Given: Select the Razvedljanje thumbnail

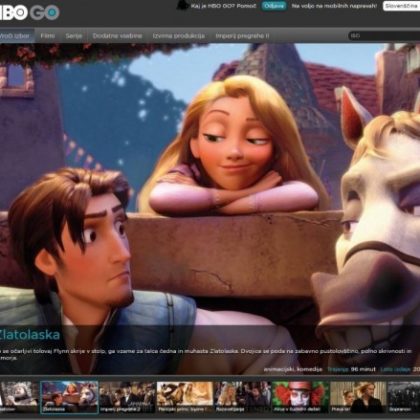Looking at the screenshot, I should coord(242,397).
